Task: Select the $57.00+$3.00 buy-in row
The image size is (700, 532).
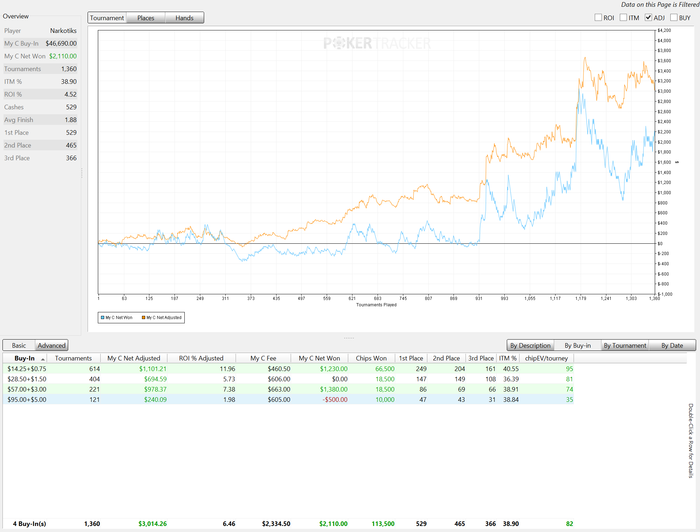Action: coord(288,389)
